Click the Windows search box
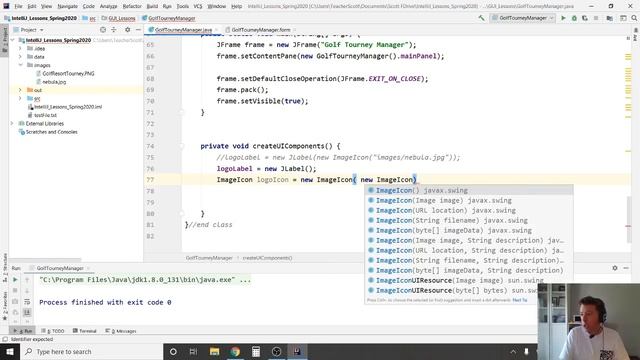 (91, 351)
